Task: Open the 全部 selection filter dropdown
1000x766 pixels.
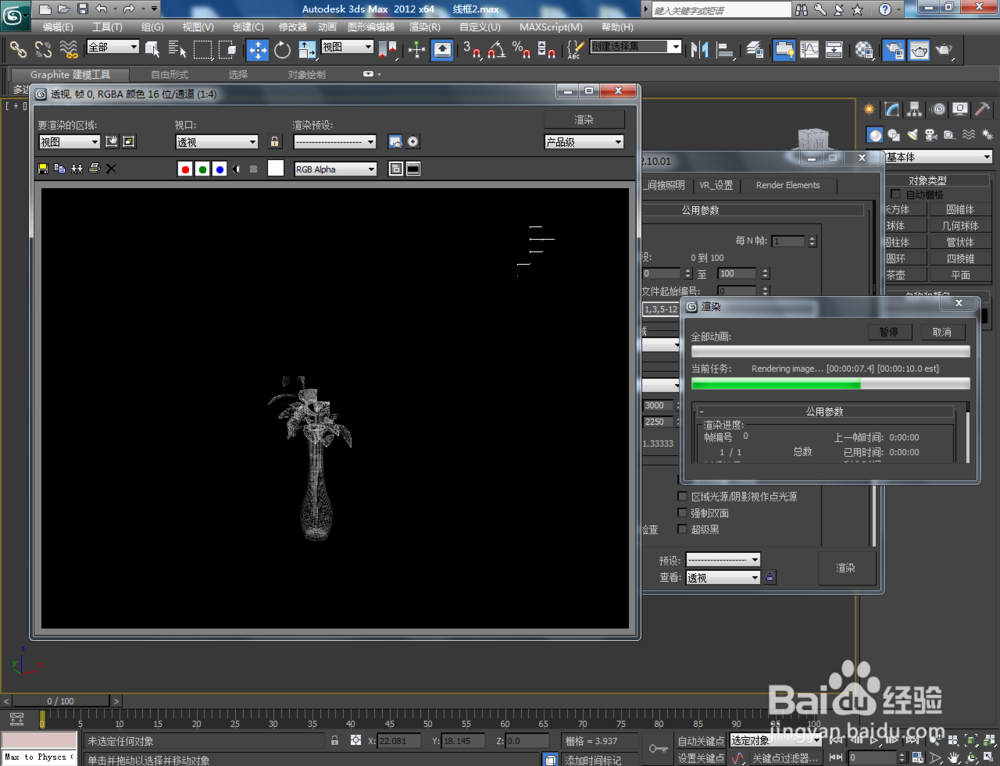Action: (x=113, y=47)
